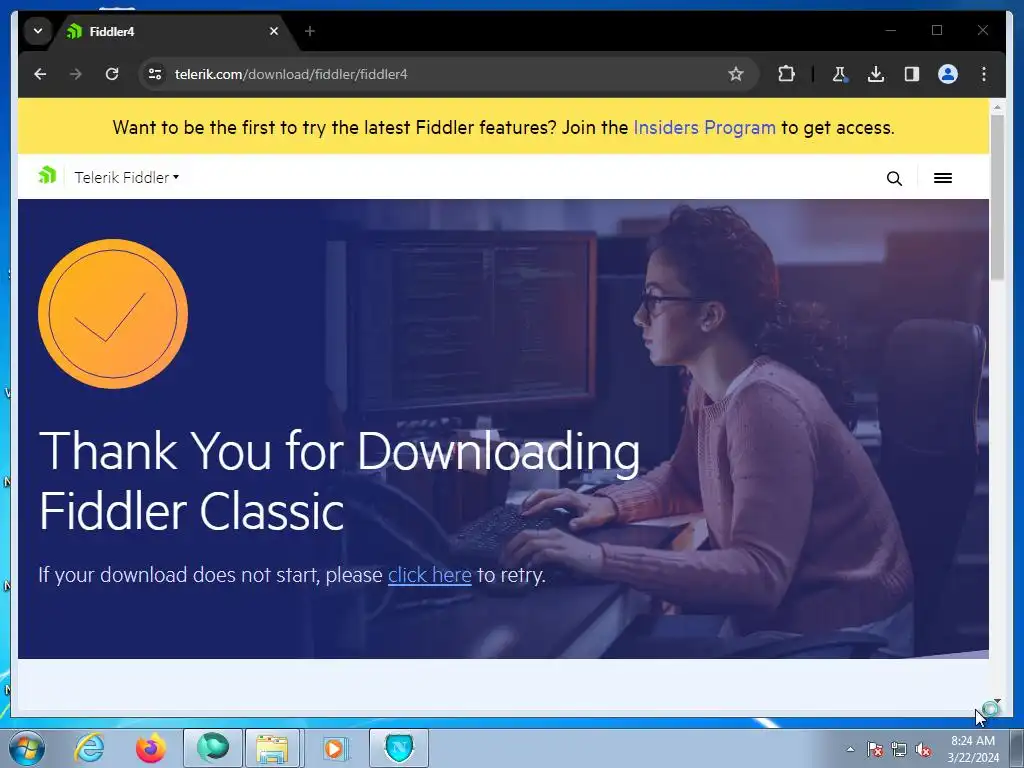Close the Fiddler4 tab
Screen dimensions: 1024x768
(x=274, y=31)
